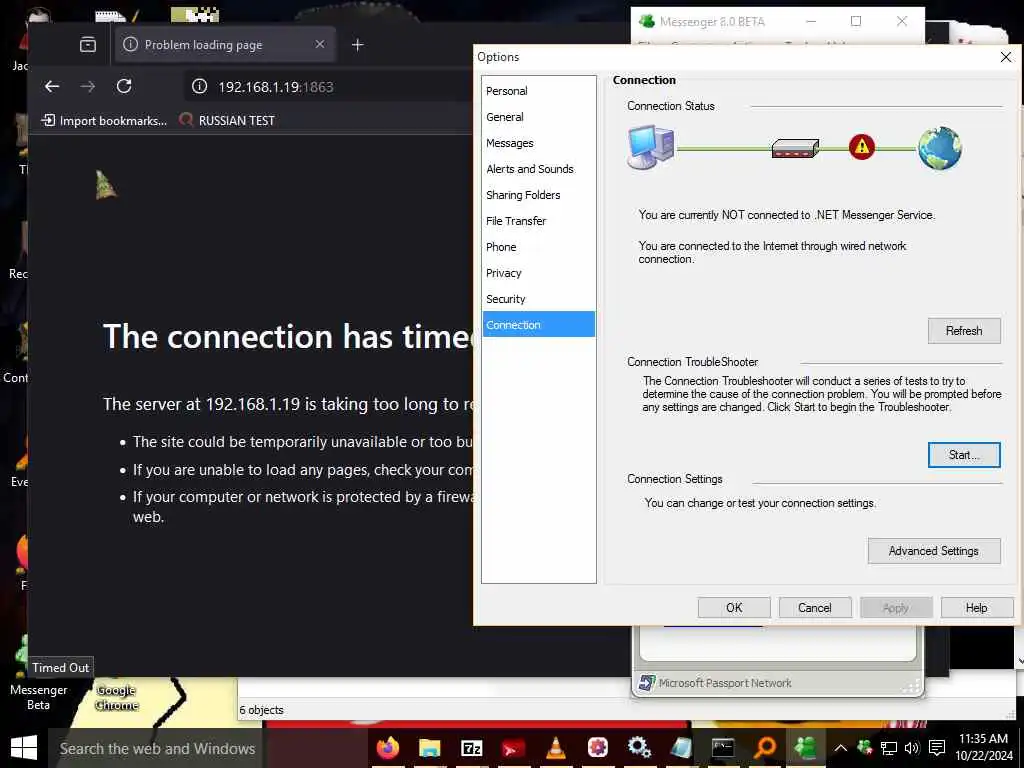
Task: Click the Search the web and Windows box
Action: point(157,748)
